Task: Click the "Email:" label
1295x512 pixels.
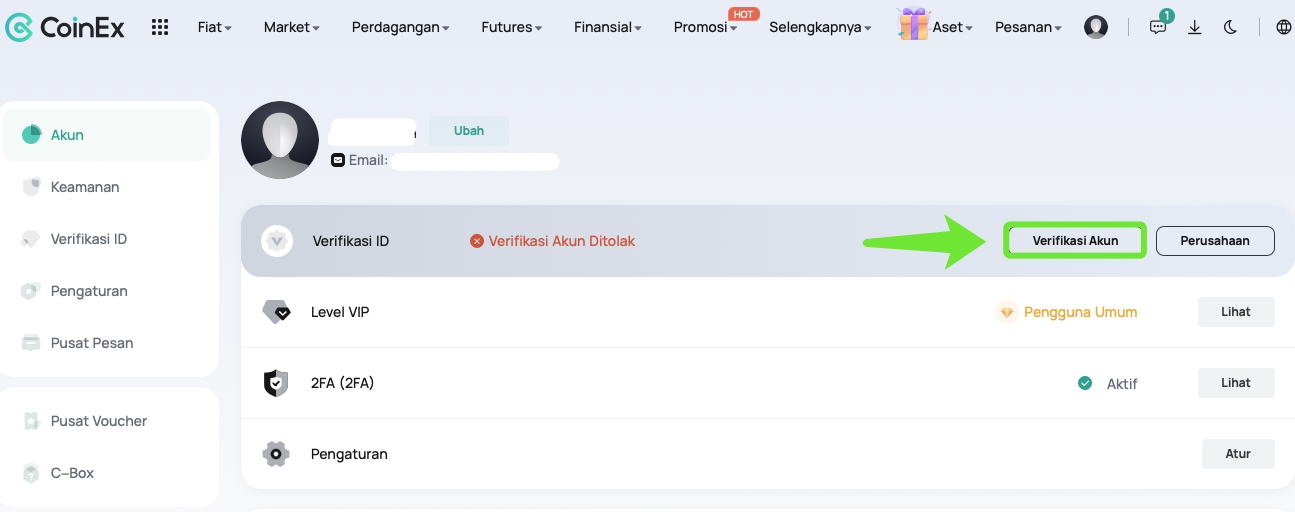Action: 368,160
